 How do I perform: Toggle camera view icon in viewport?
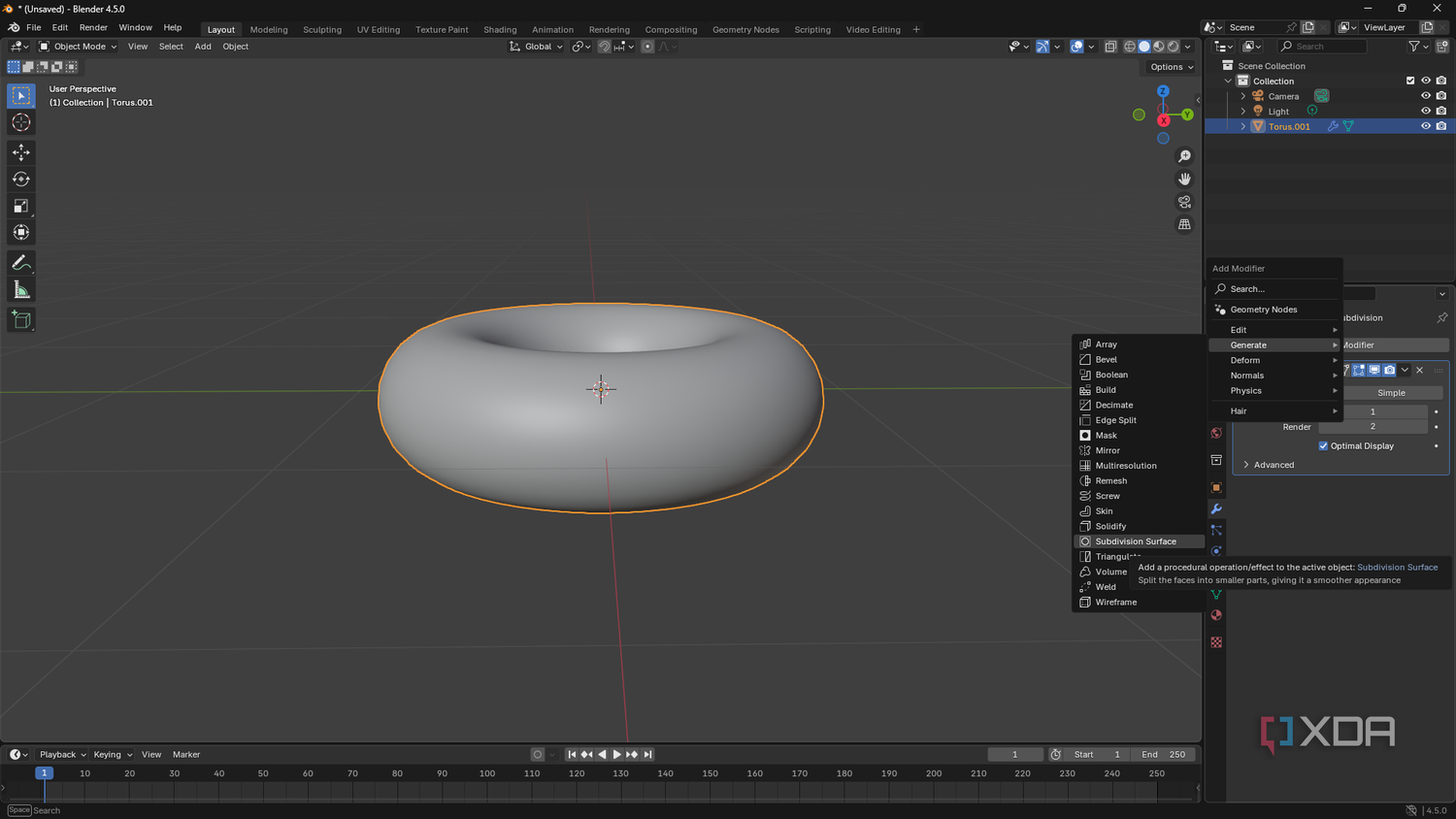pos(1184,202)
